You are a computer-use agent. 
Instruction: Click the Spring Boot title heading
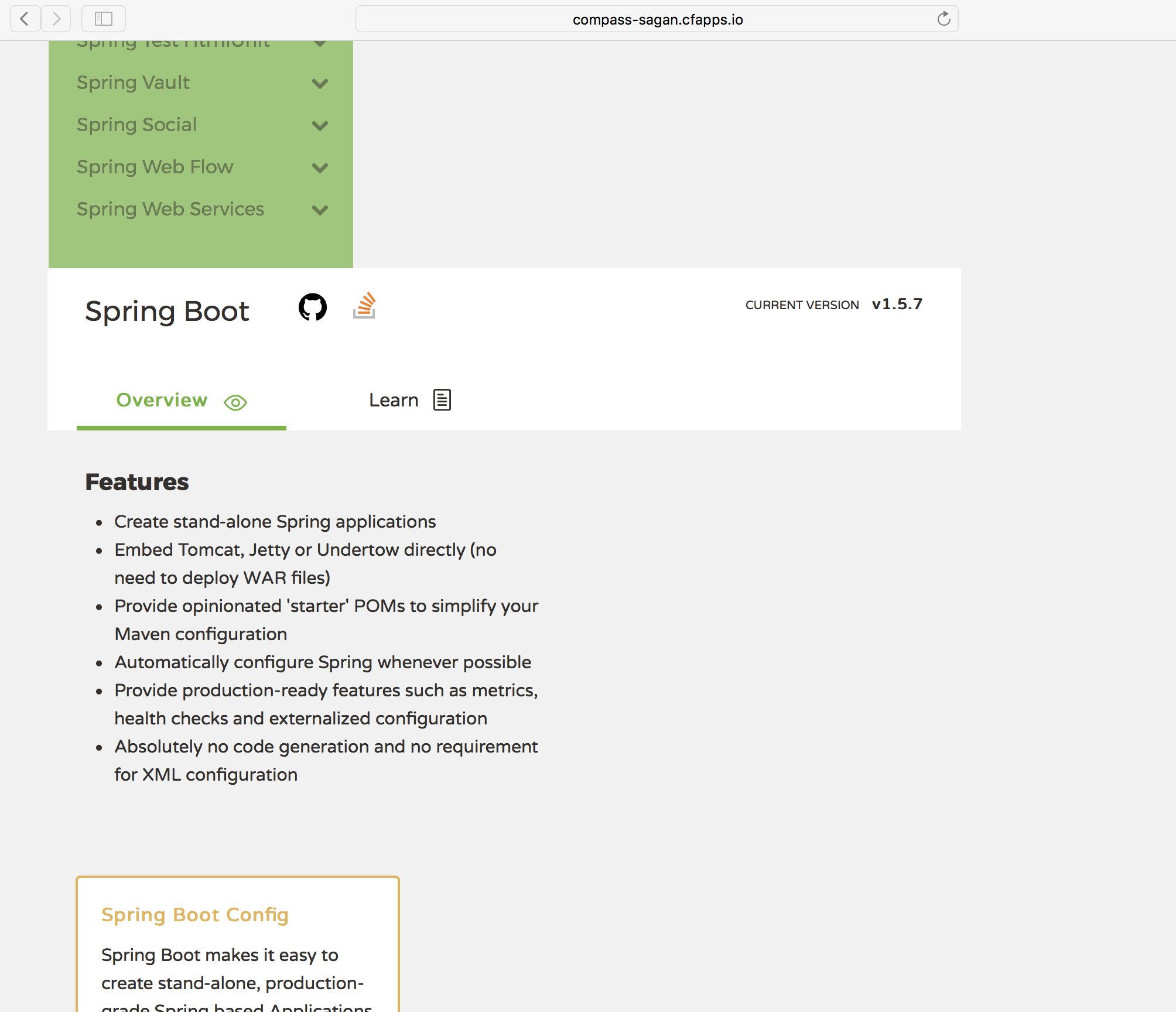click(x=167, y=311)
